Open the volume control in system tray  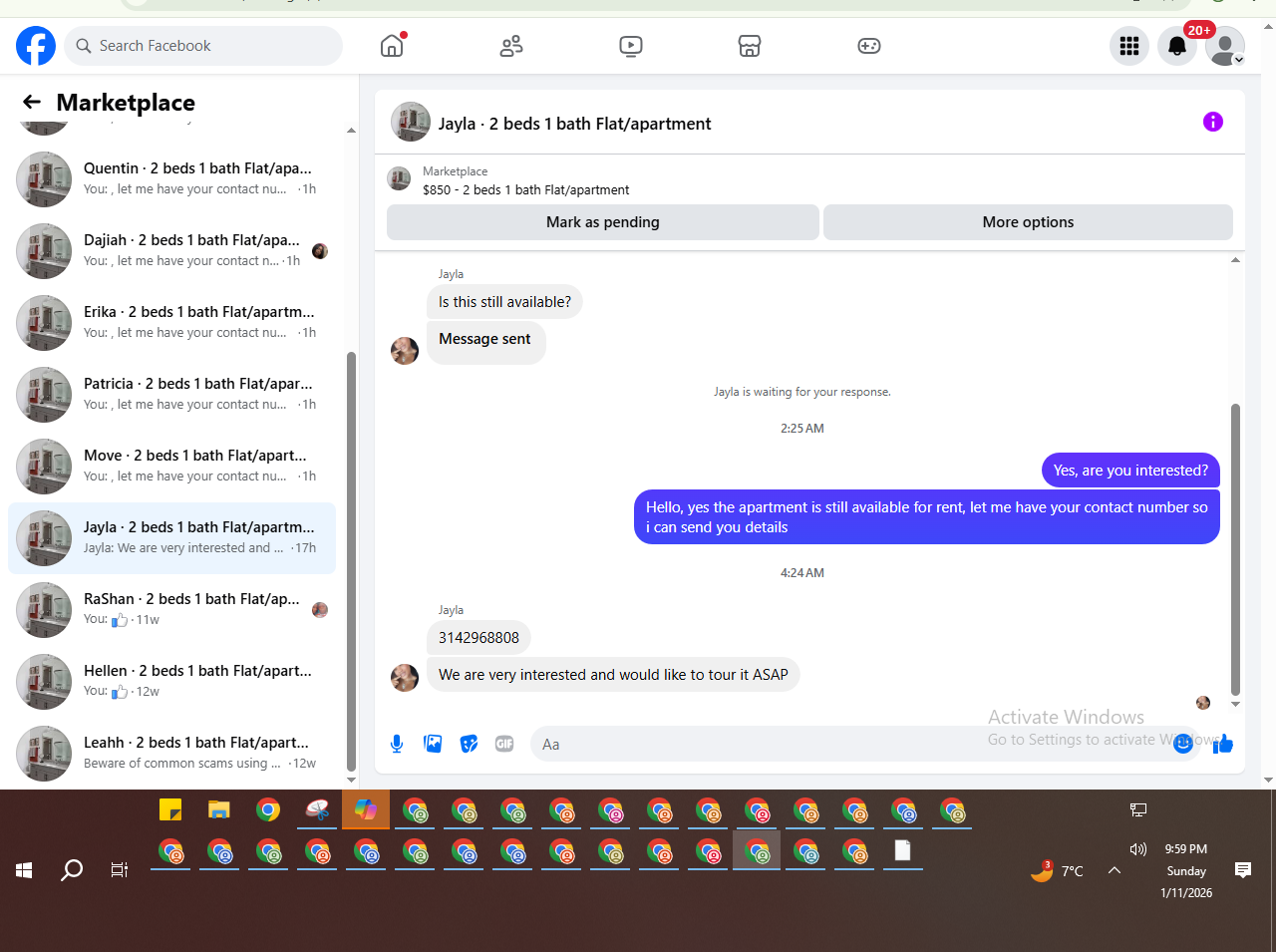pos(1138,849)
